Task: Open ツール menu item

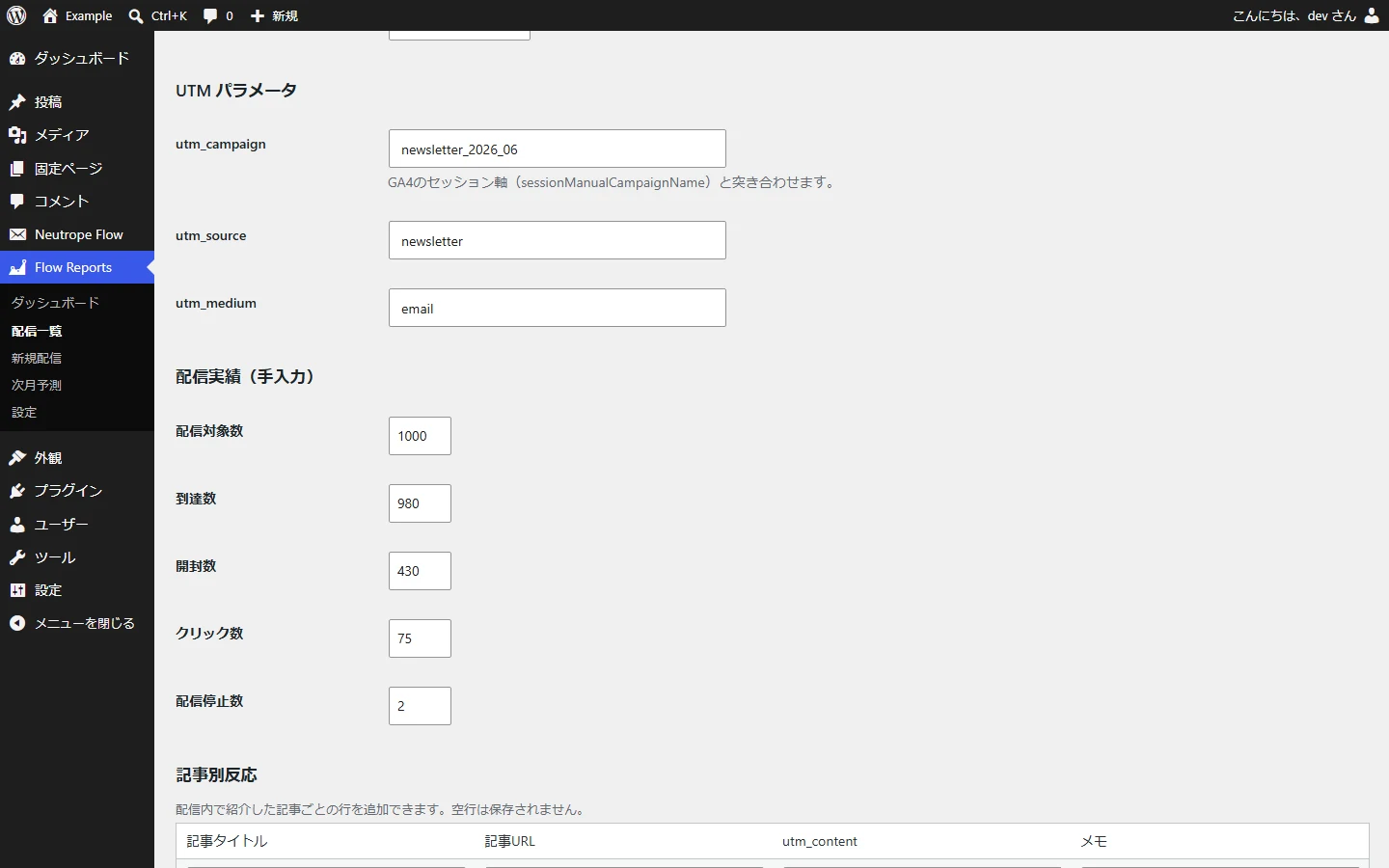Action: click(x=77, y=557)
